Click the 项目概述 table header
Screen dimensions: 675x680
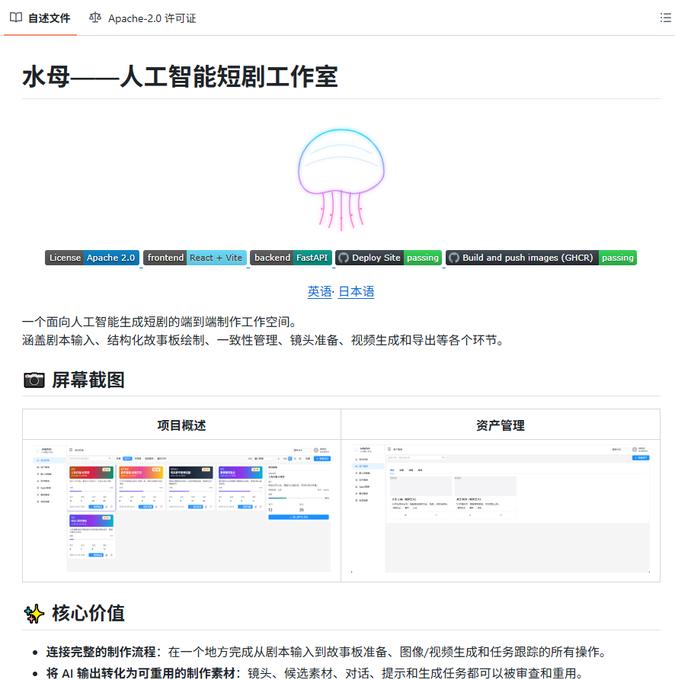182,425
